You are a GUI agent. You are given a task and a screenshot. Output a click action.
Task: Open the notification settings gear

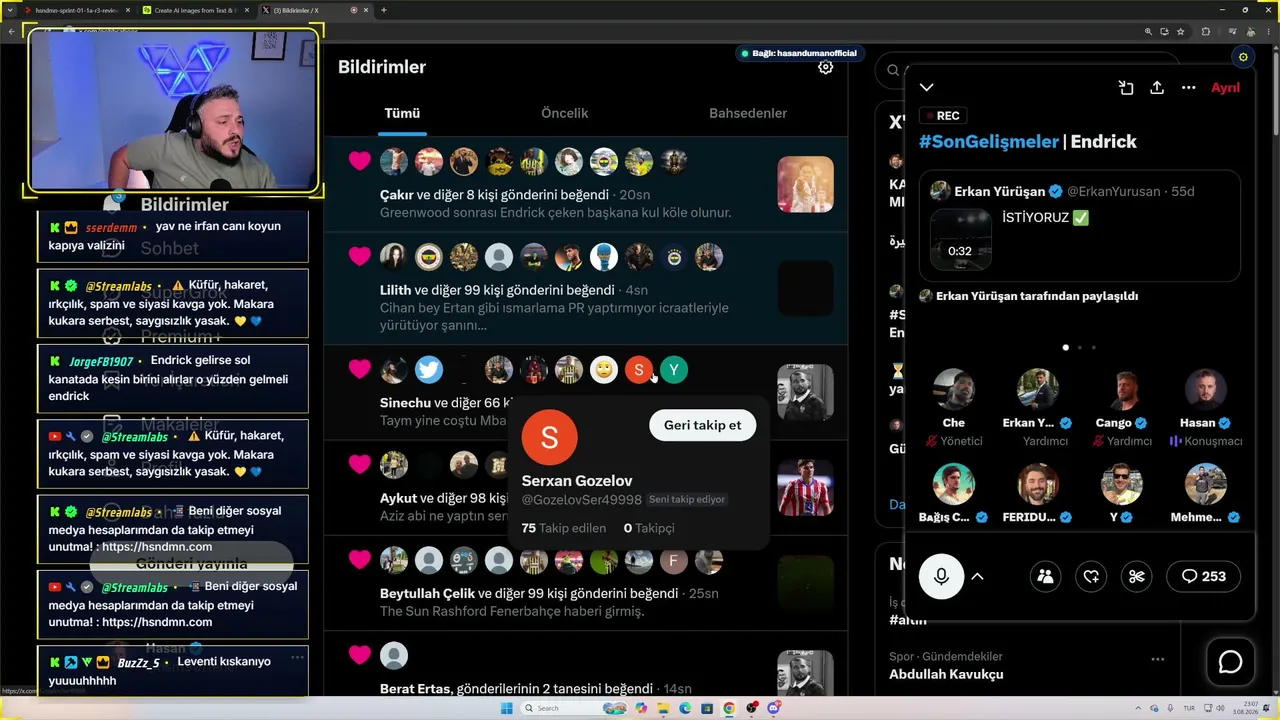825,67
